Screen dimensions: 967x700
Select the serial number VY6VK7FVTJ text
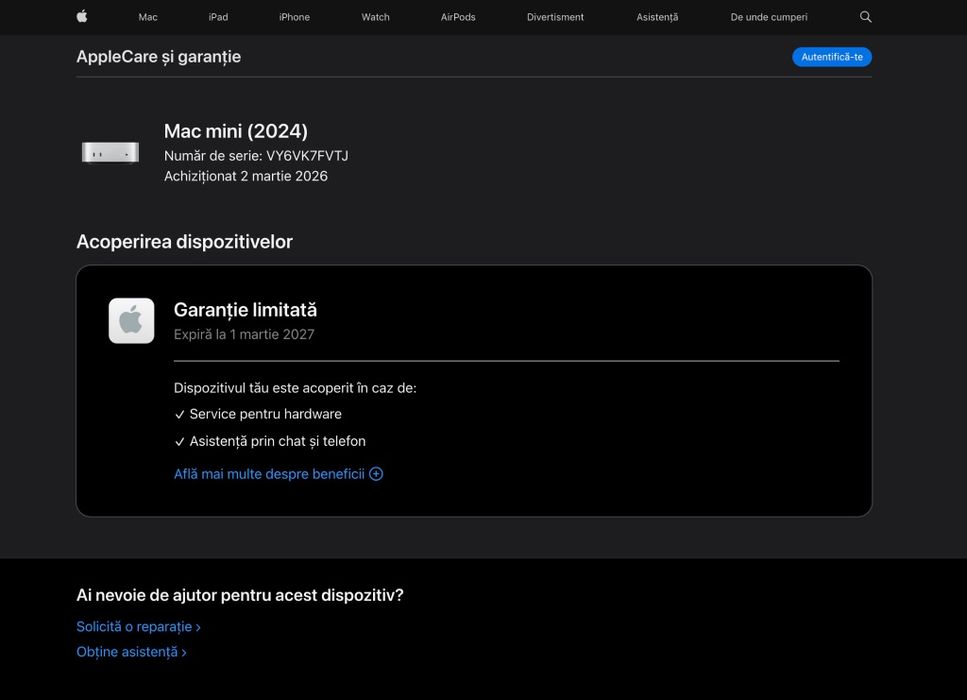pos(307,155)
